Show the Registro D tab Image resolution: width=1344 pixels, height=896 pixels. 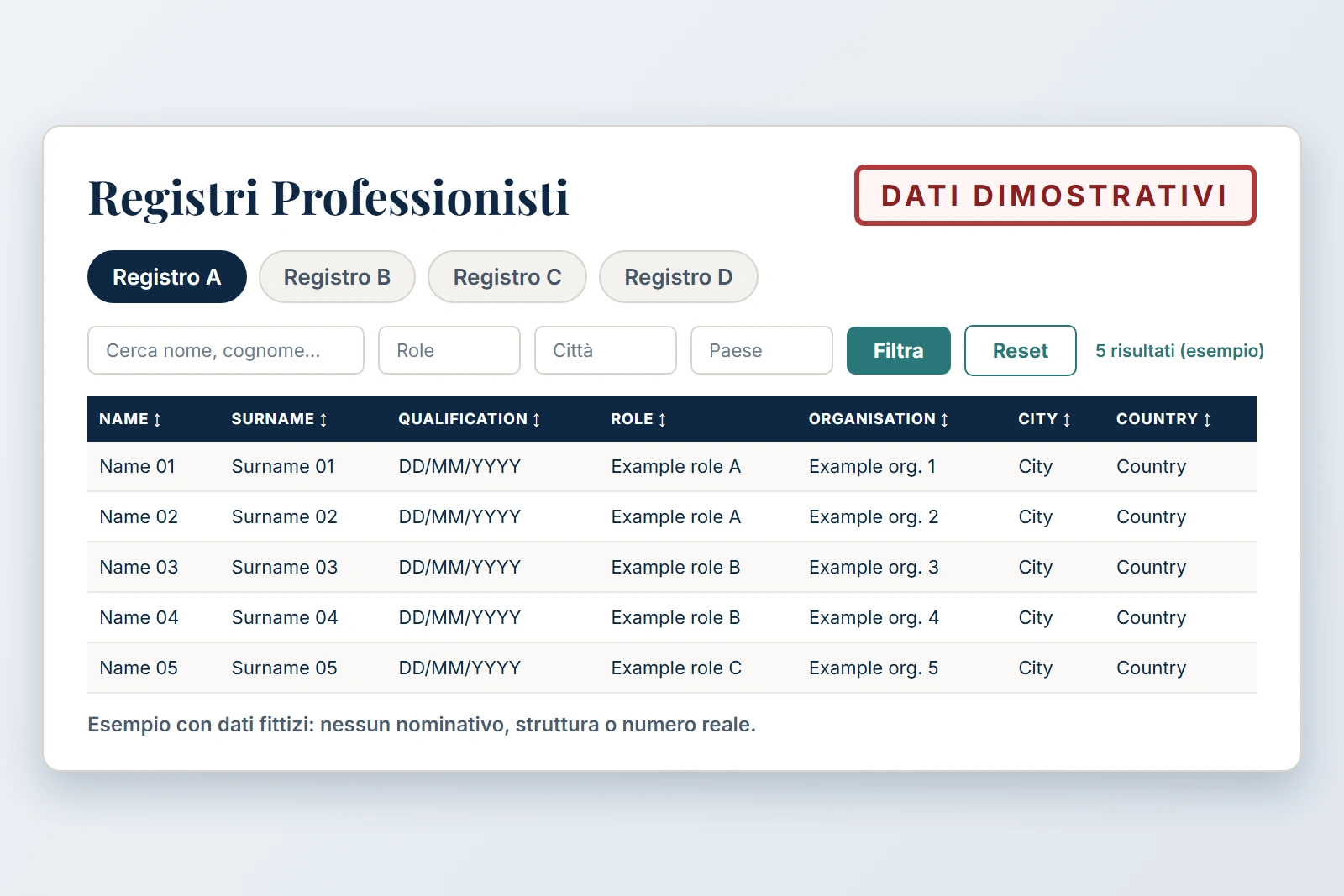point(679,277)
